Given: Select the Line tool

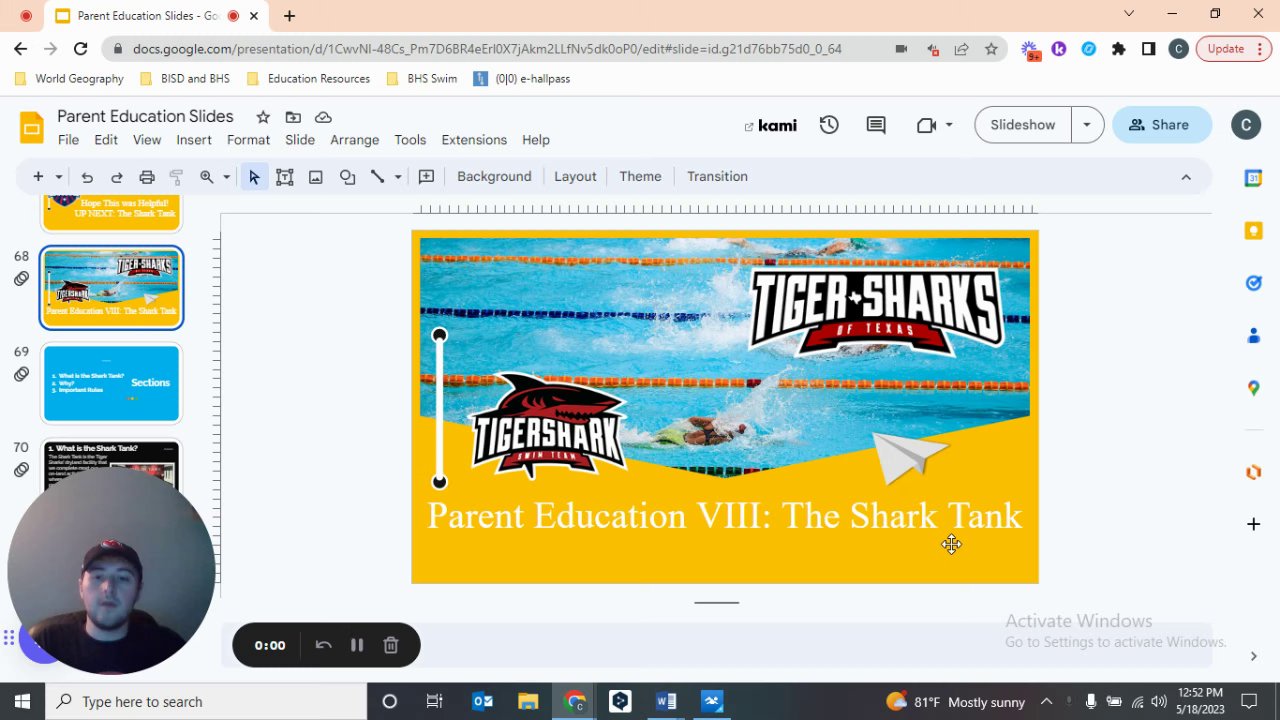Looking at the screenshot, I should point(377,177).
